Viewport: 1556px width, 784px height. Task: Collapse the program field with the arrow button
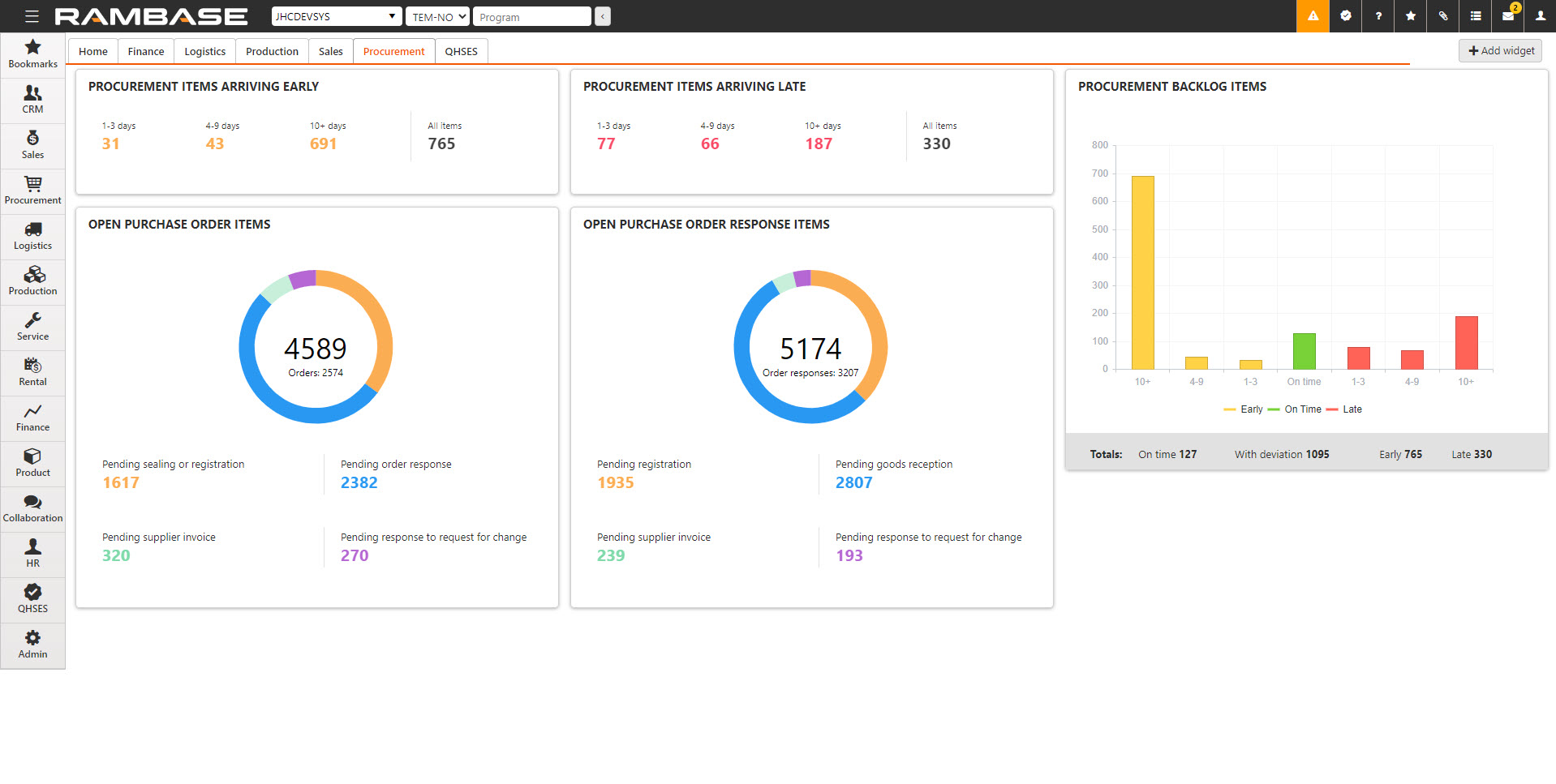pyautogui.click(x=602, y=16)
